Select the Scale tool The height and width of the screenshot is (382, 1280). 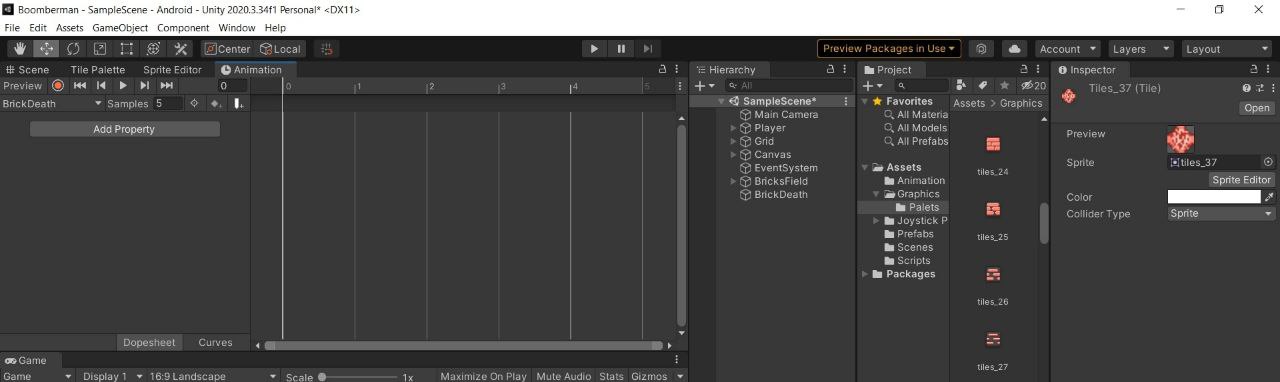click(100, 49)
